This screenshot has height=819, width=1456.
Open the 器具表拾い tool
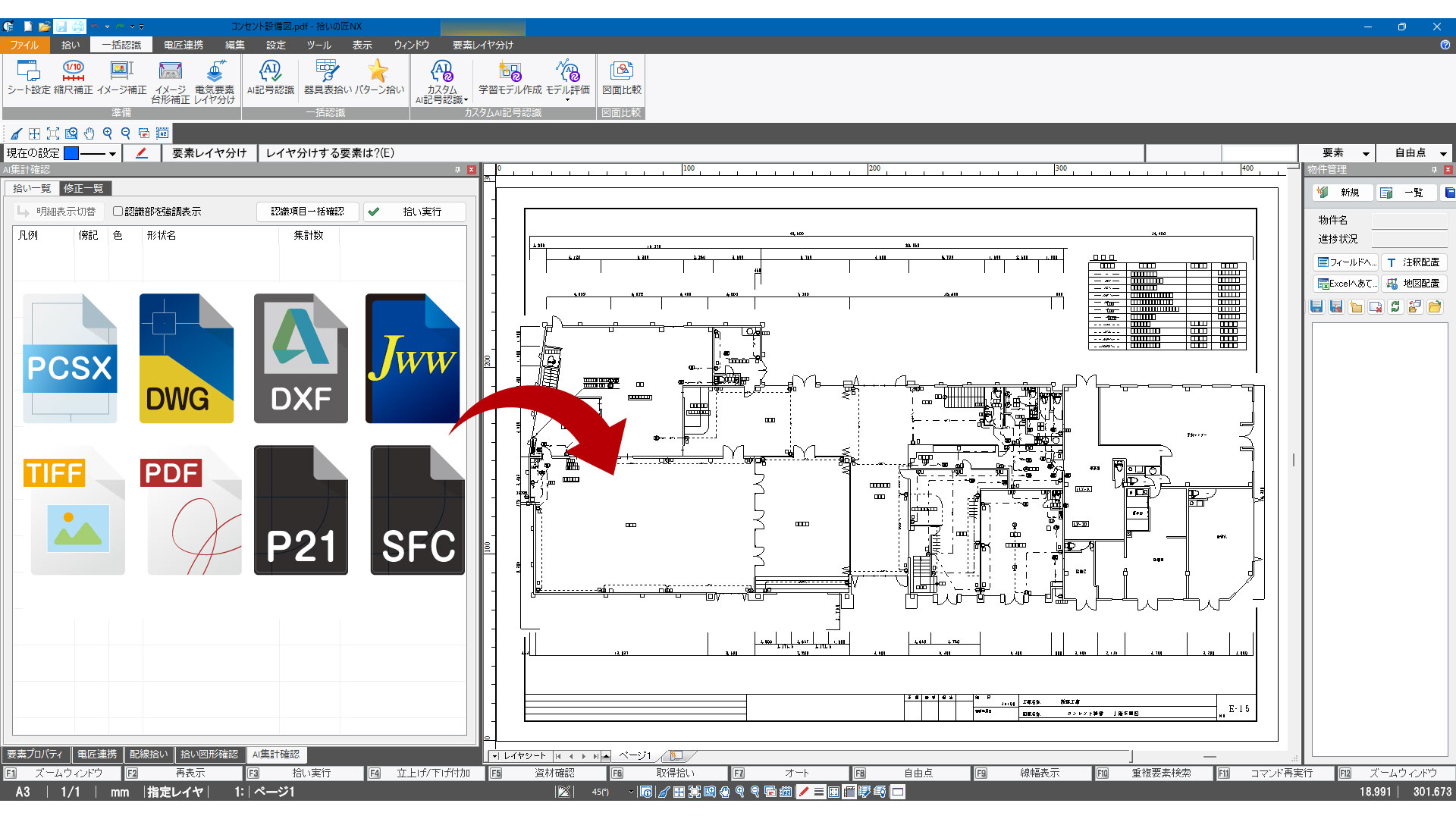click(328, 77)
